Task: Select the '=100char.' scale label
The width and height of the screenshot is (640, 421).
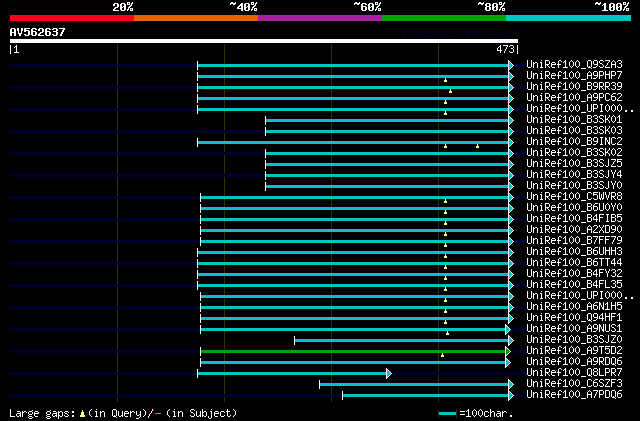Action: click(486, 413)
